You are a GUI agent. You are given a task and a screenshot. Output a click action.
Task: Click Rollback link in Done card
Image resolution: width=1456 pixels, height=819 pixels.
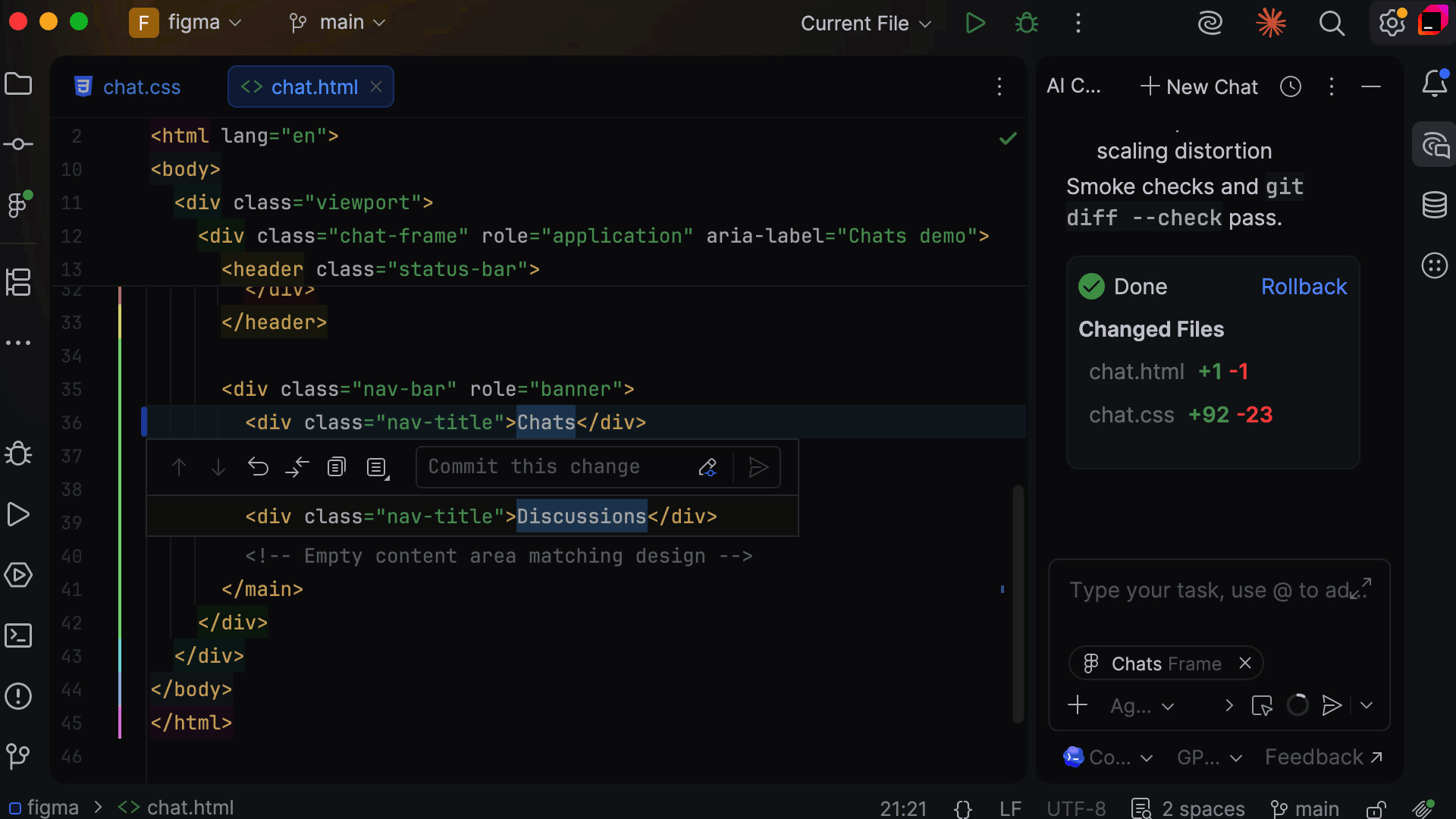click(x=1304, y=287)
